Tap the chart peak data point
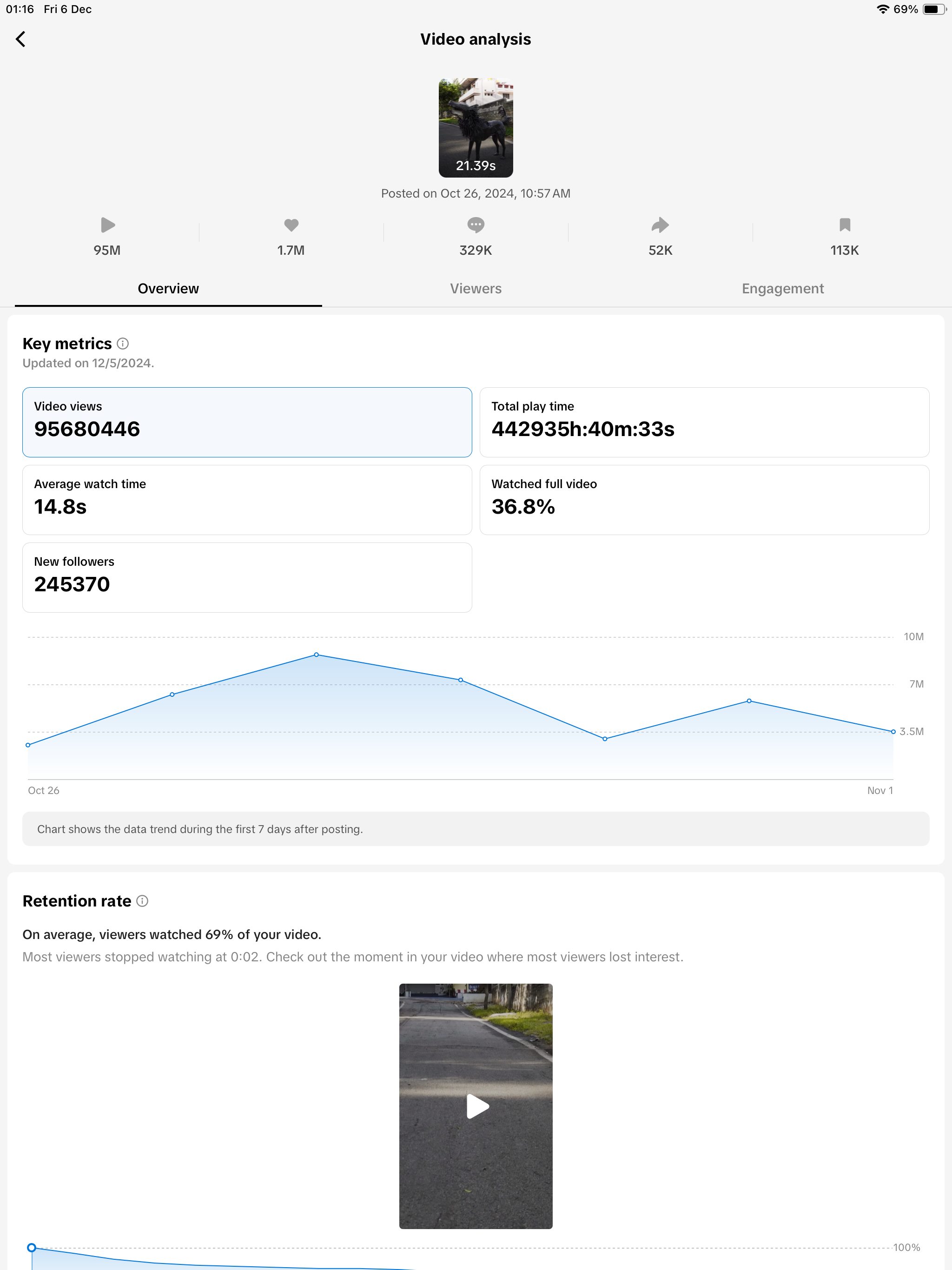952x1270 pixels. (317, 655)
